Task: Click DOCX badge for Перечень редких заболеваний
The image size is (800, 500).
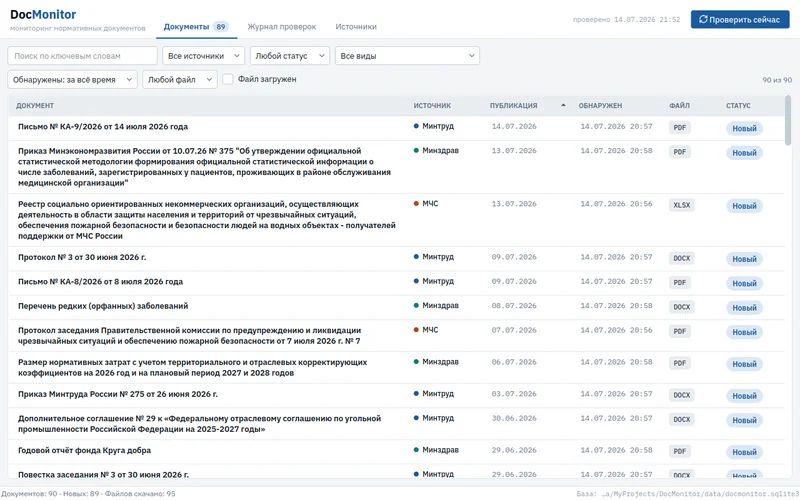Action: [681, 307]
